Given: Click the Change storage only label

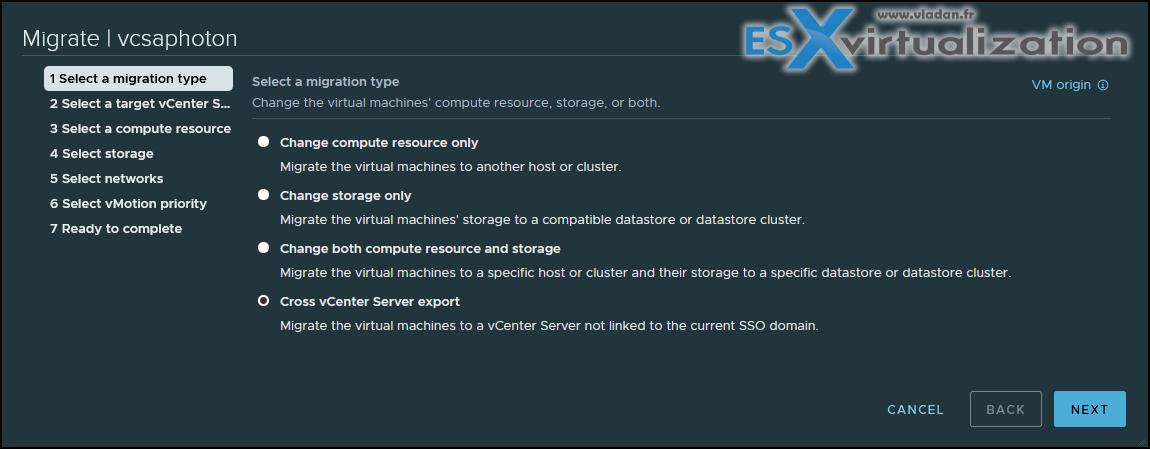Looking at the screenshot, I should [x=345, y=196].
